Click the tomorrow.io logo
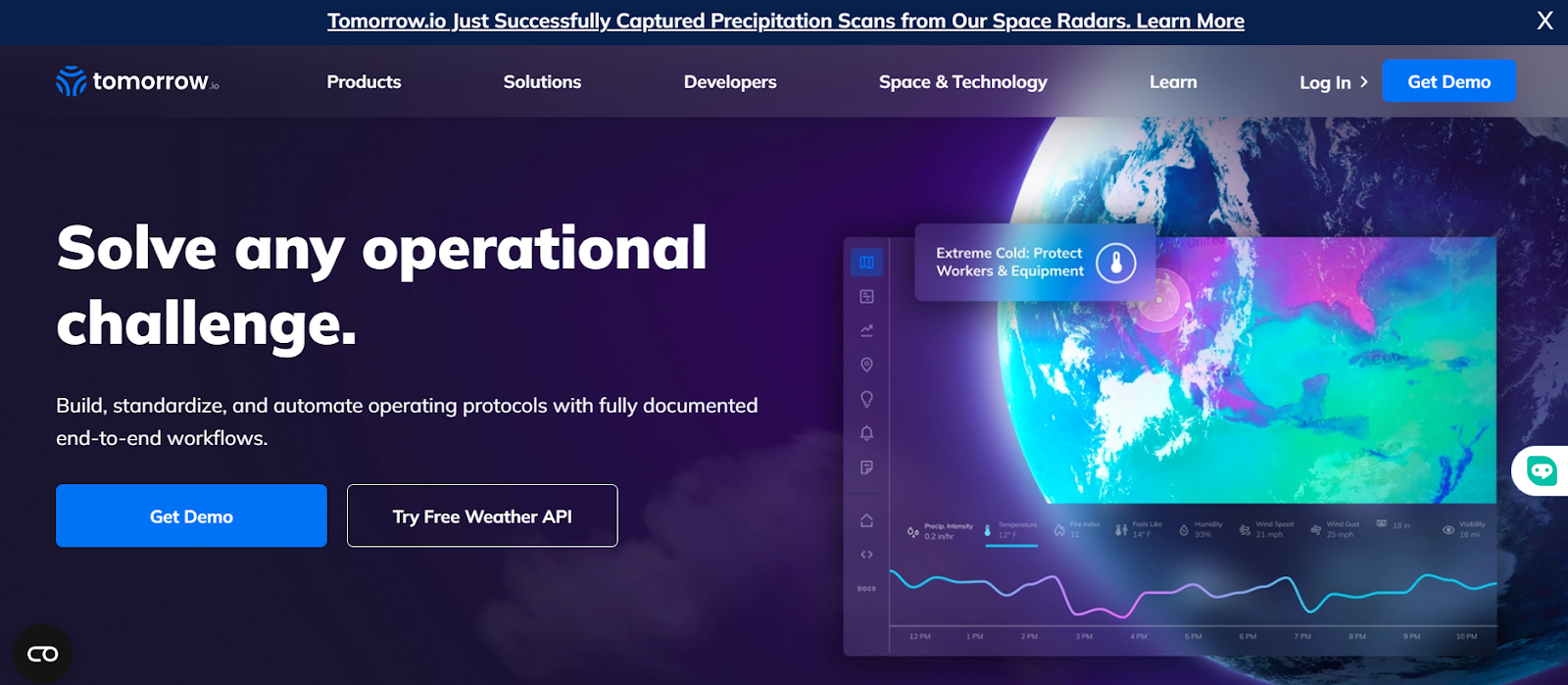This screenshot has height=685, width=1568. [137, 81]
